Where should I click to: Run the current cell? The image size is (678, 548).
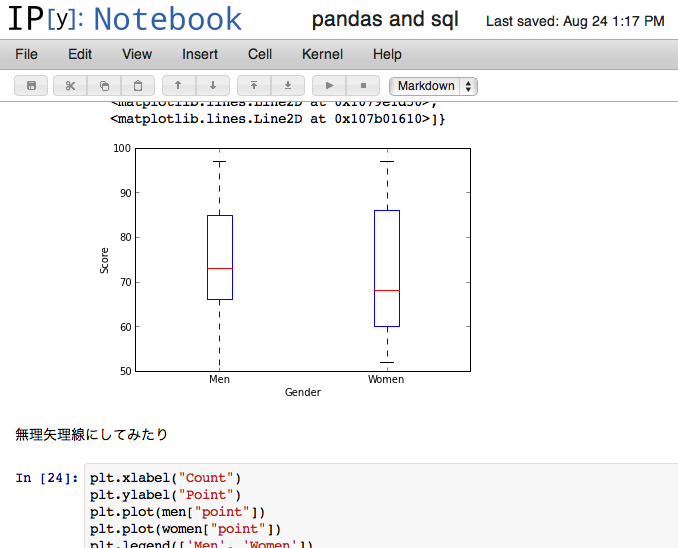(x=329, y=86)
